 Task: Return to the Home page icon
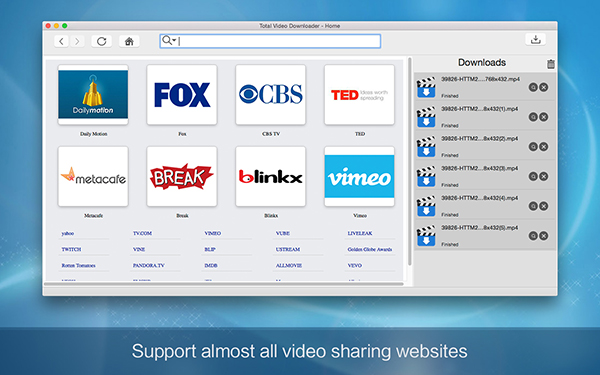129,41
